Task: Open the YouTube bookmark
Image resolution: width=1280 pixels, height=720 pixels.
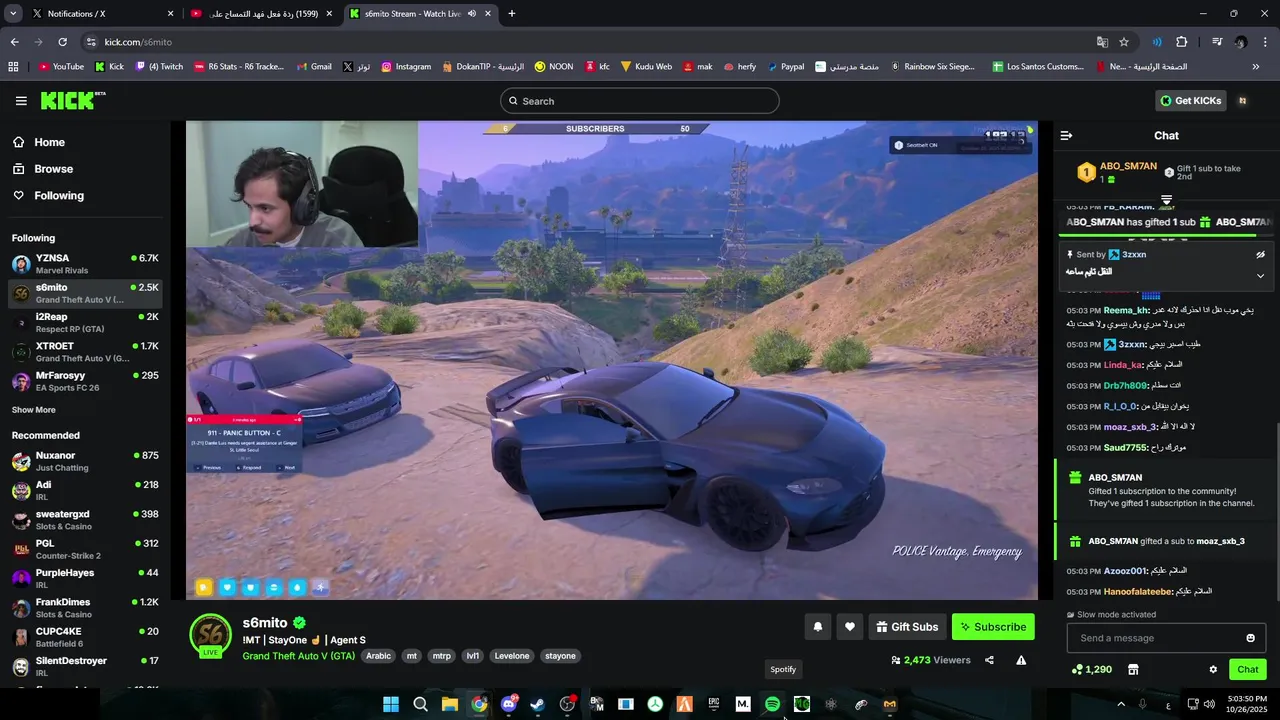Action: [61, 67]
